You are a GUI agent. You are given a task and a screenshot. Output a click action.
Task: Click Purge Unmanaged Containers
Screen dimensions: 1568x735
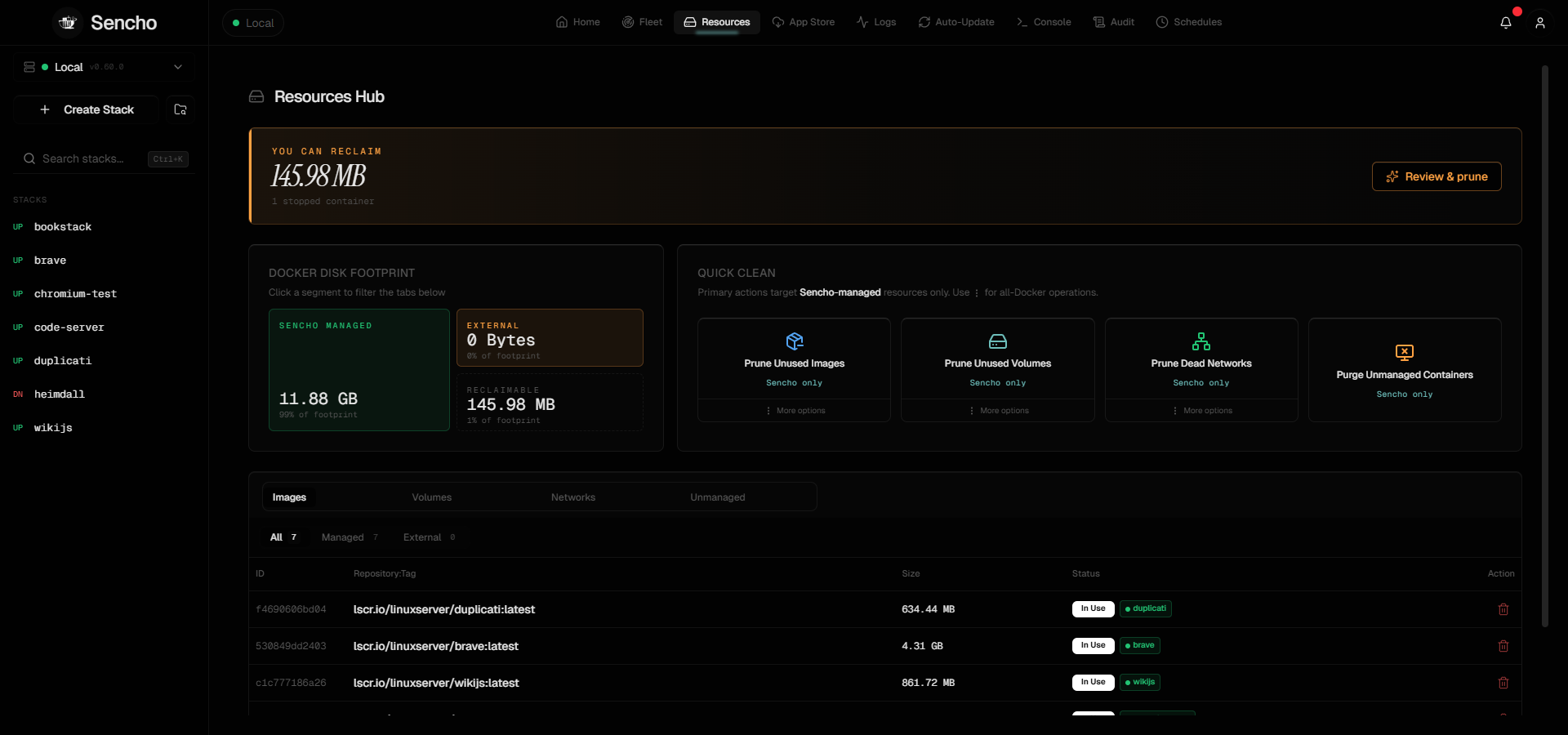(1405, 370)
